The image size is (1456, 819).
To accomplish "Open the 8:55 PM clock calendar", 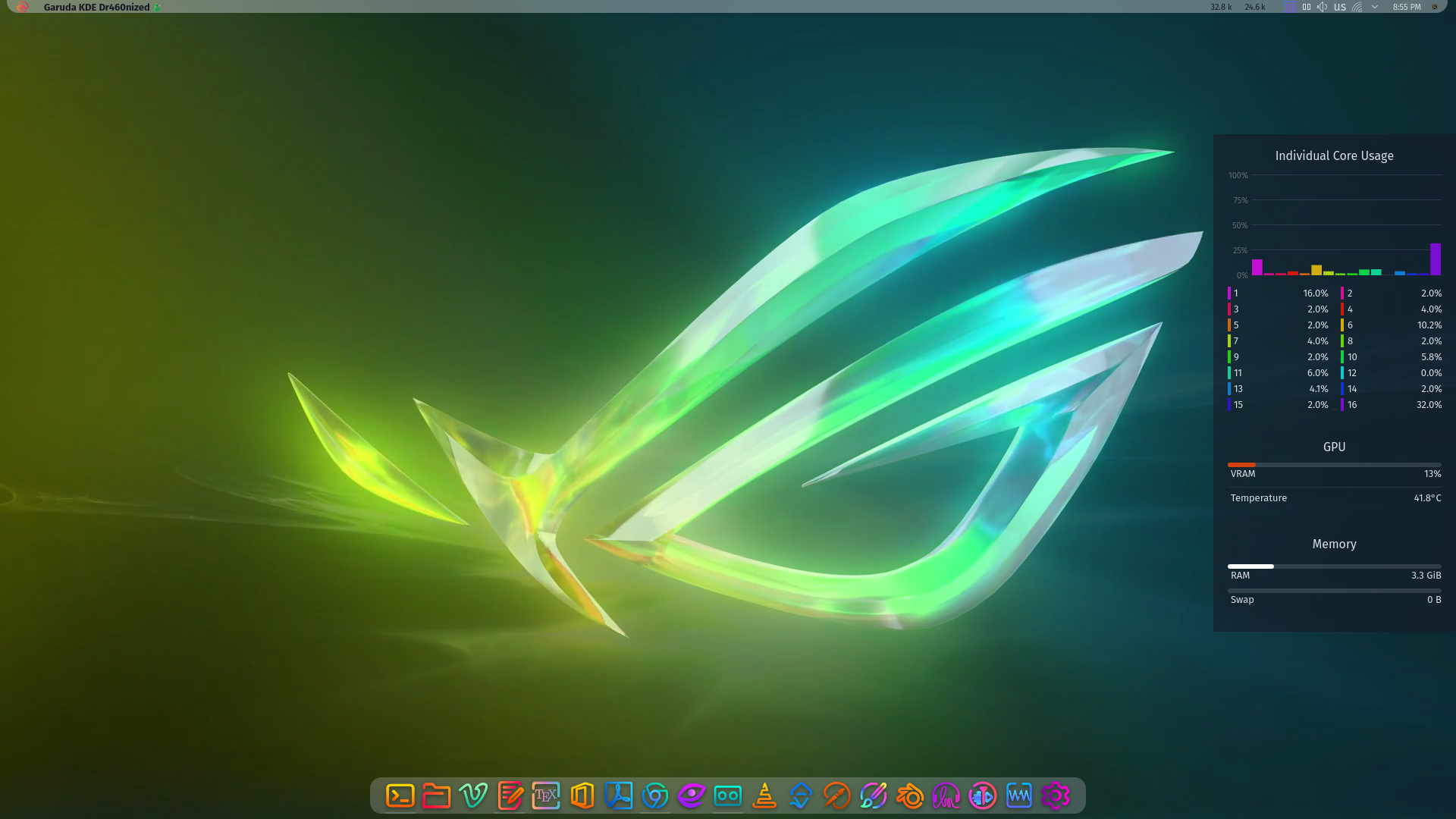I will pos(1407,7).
